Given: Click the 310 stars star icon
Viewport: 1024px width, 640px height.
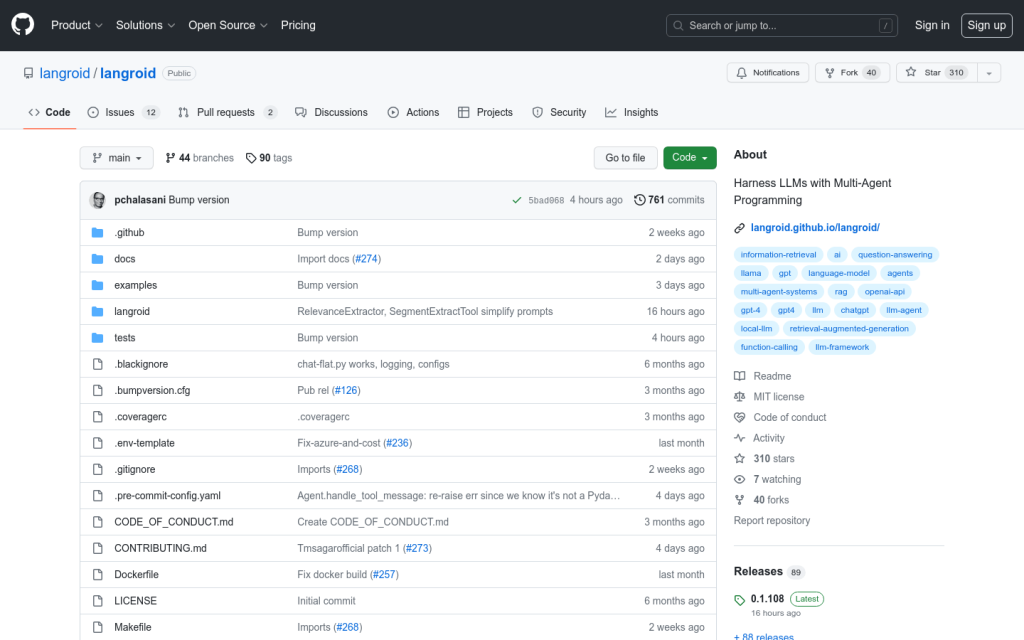Looking at the screenshot, I should [x=739, y=458].
